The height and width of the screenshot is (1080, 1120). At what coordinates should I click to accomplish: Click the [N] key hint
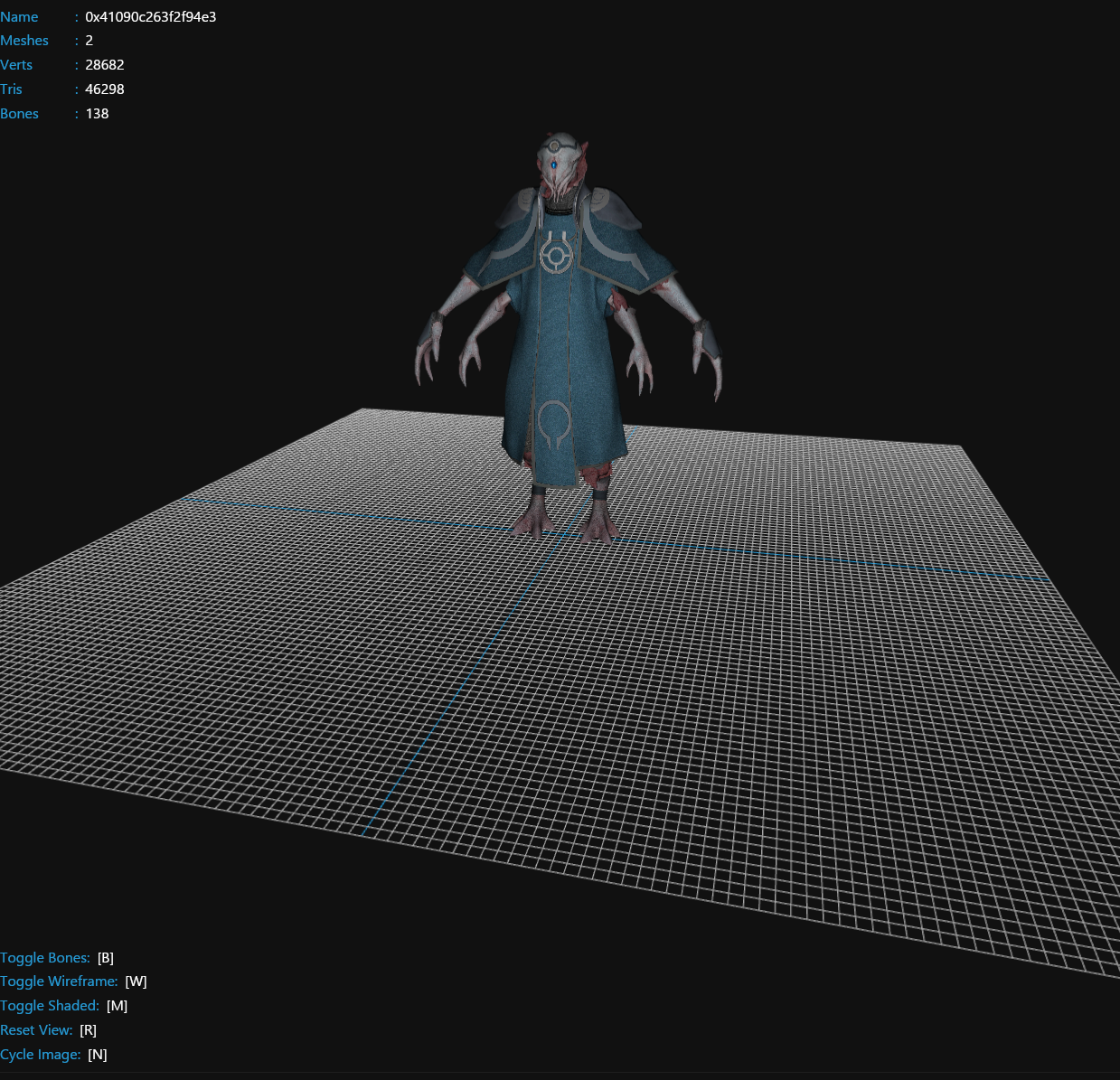98,1055
